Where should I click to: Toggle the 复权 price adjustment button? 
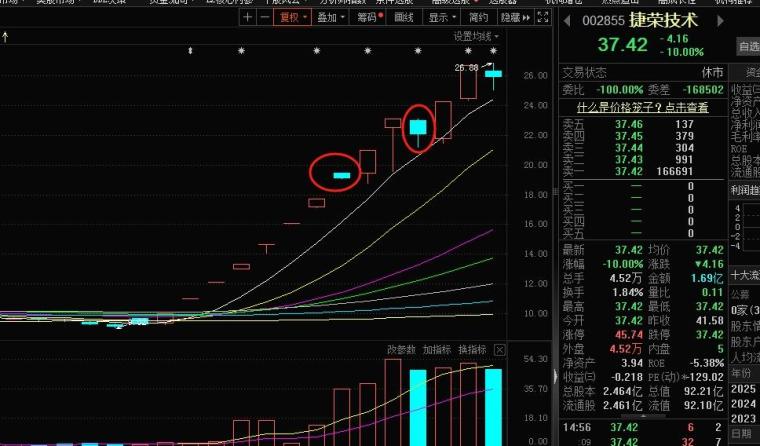[292, 17]
